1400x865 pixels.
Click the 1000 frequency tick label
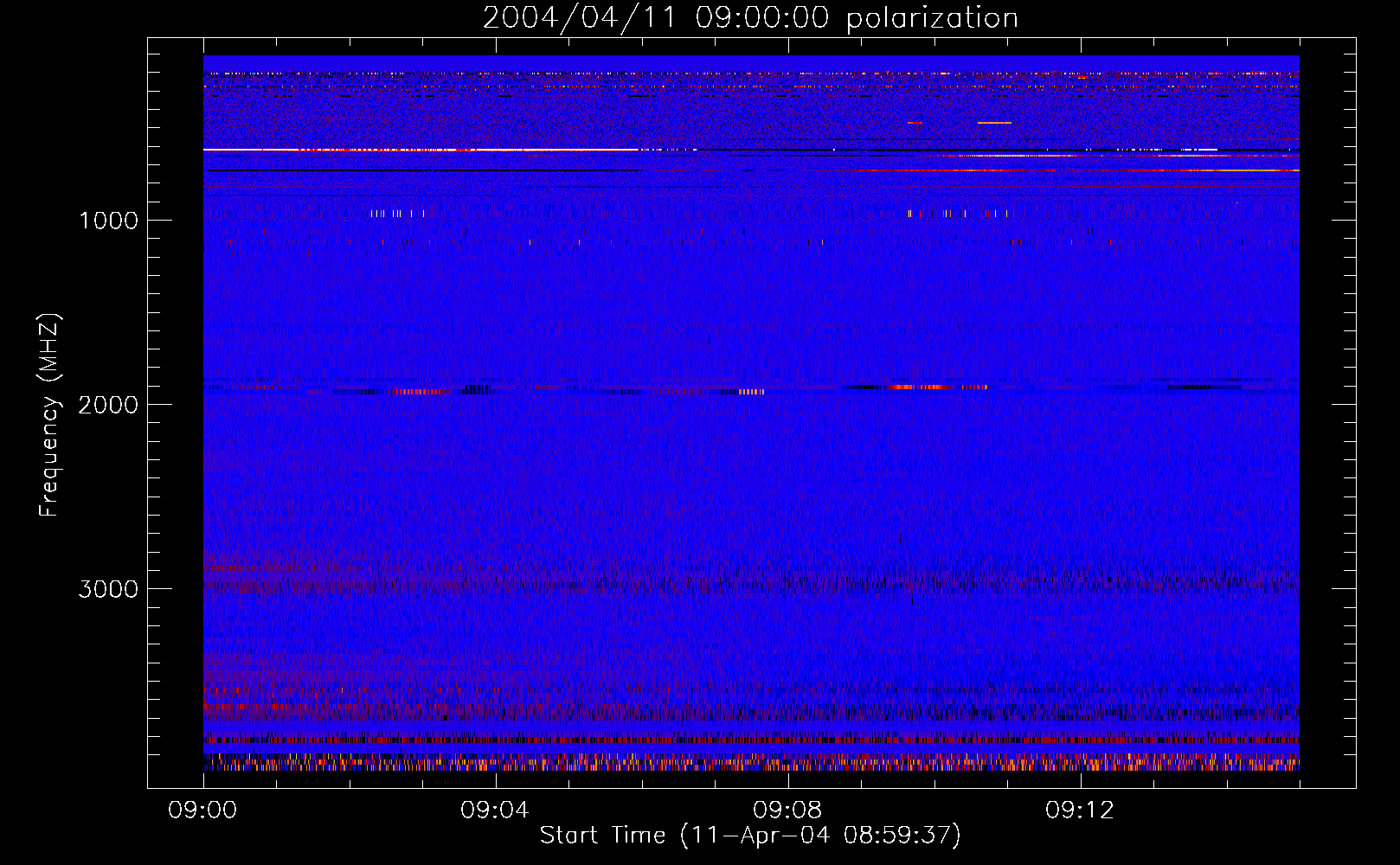[108, 221]
